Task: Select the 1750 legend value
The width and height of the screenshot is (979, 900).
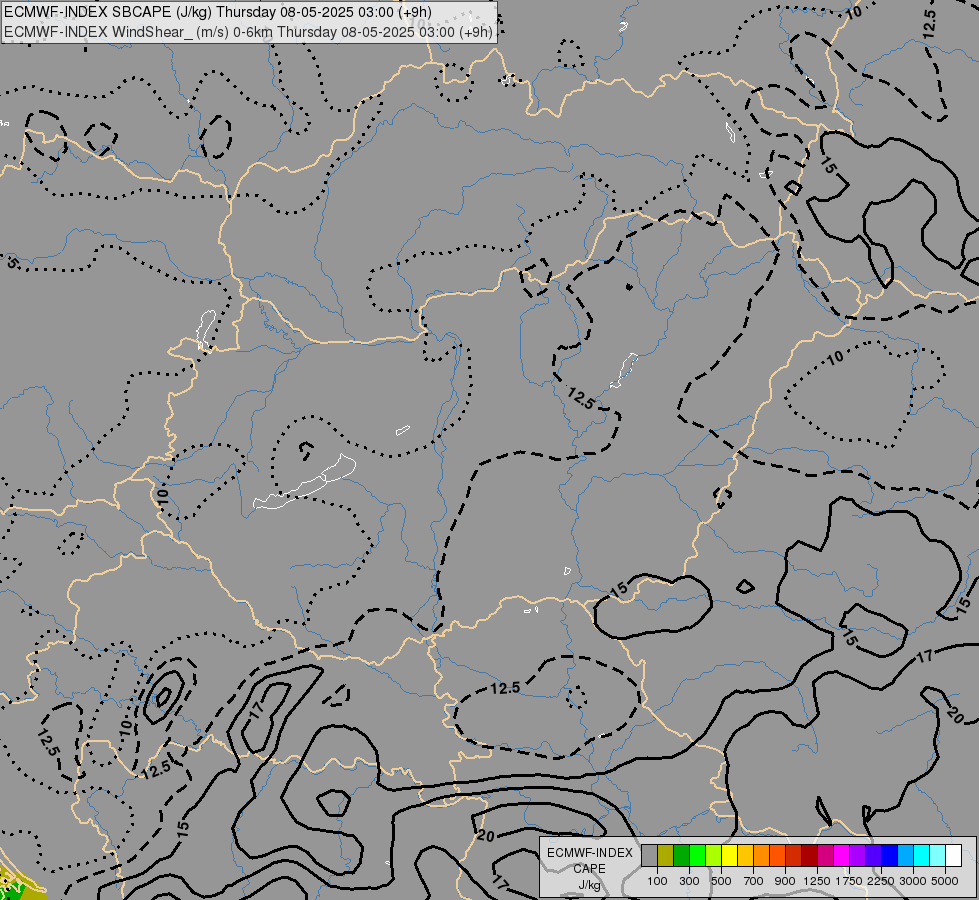Action: tap(849, 881)
